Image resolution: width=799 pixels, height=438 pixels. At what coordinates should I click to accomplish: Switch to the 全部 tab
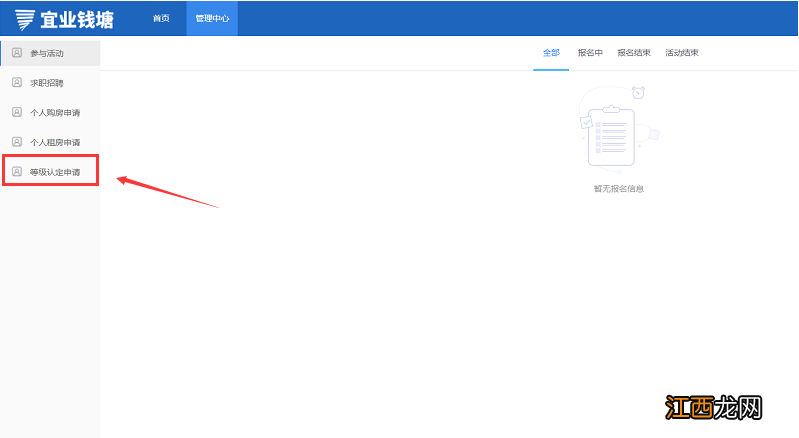point(551,53)
